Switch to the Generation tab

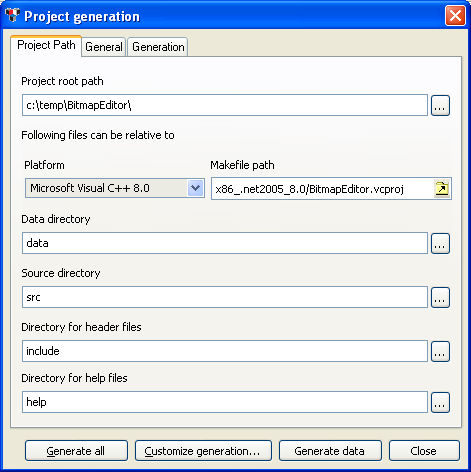click(158, 47)
